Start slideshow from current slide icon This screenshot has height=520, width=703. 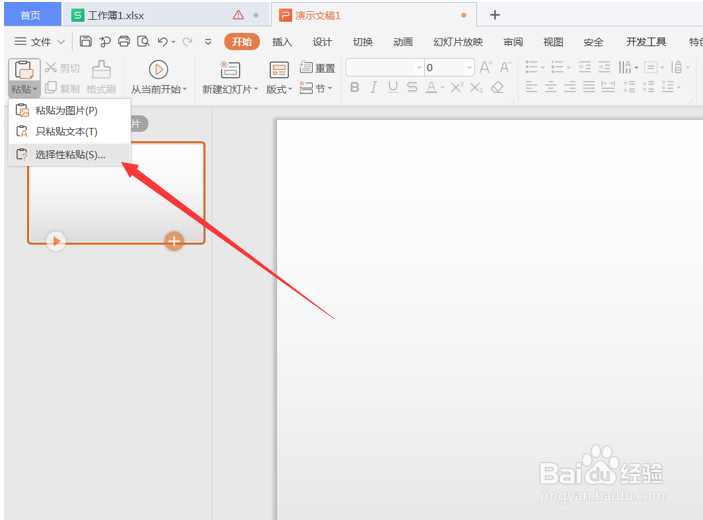(158, 69)
